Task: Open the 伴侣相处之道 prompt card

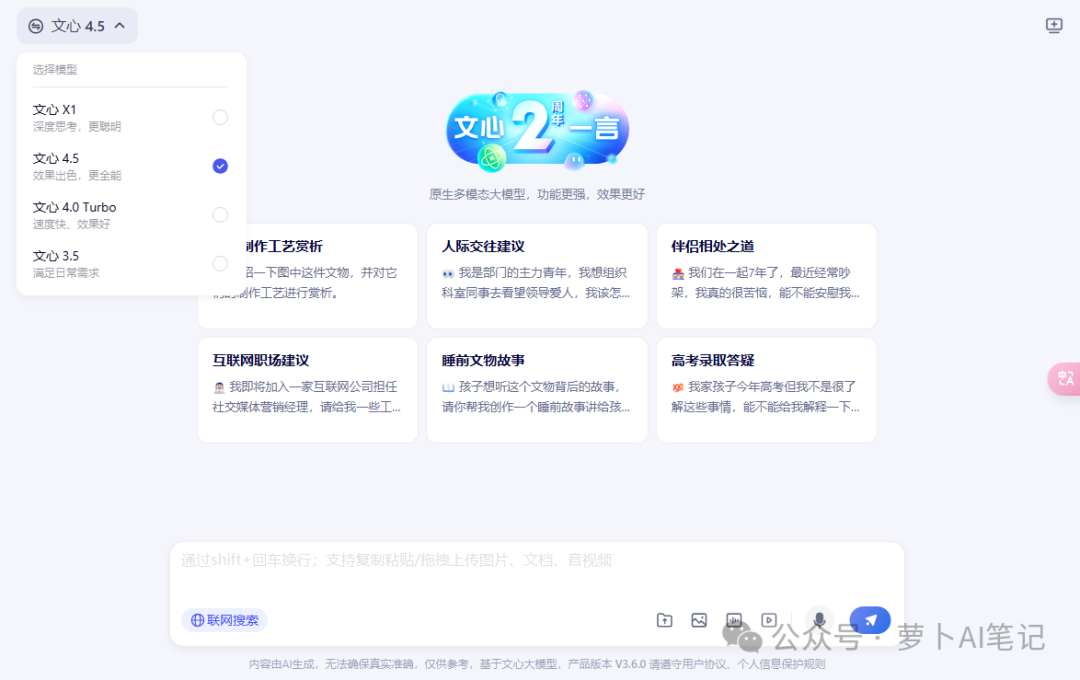Action: point(767,276)
